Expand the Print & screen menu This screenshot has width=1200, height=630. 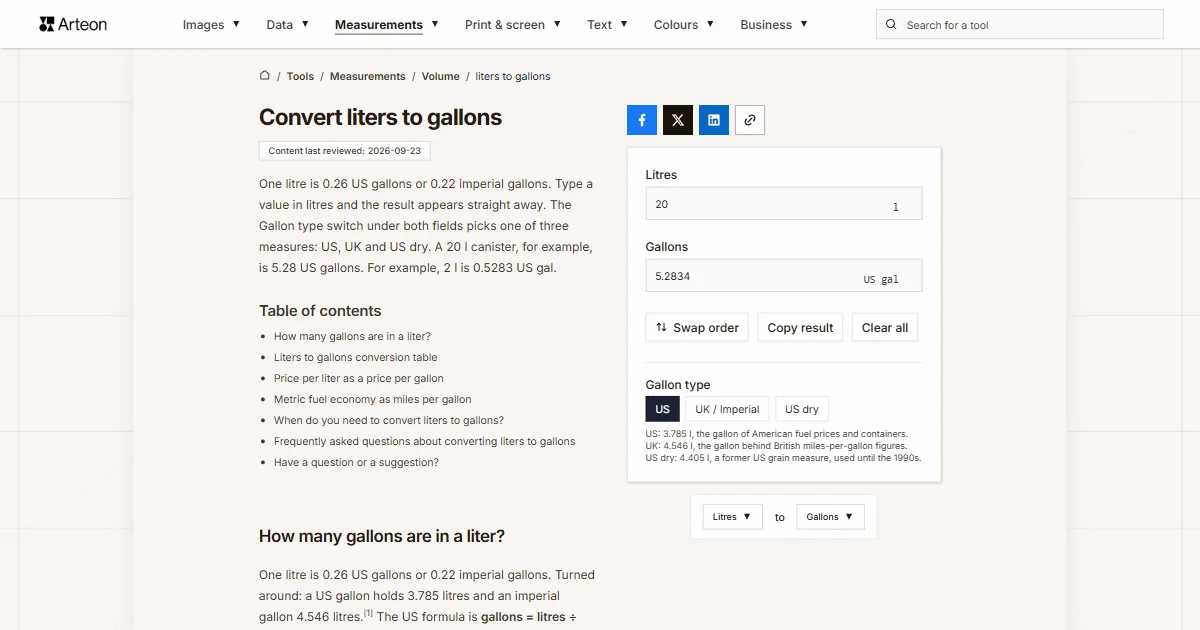[513, 25]
